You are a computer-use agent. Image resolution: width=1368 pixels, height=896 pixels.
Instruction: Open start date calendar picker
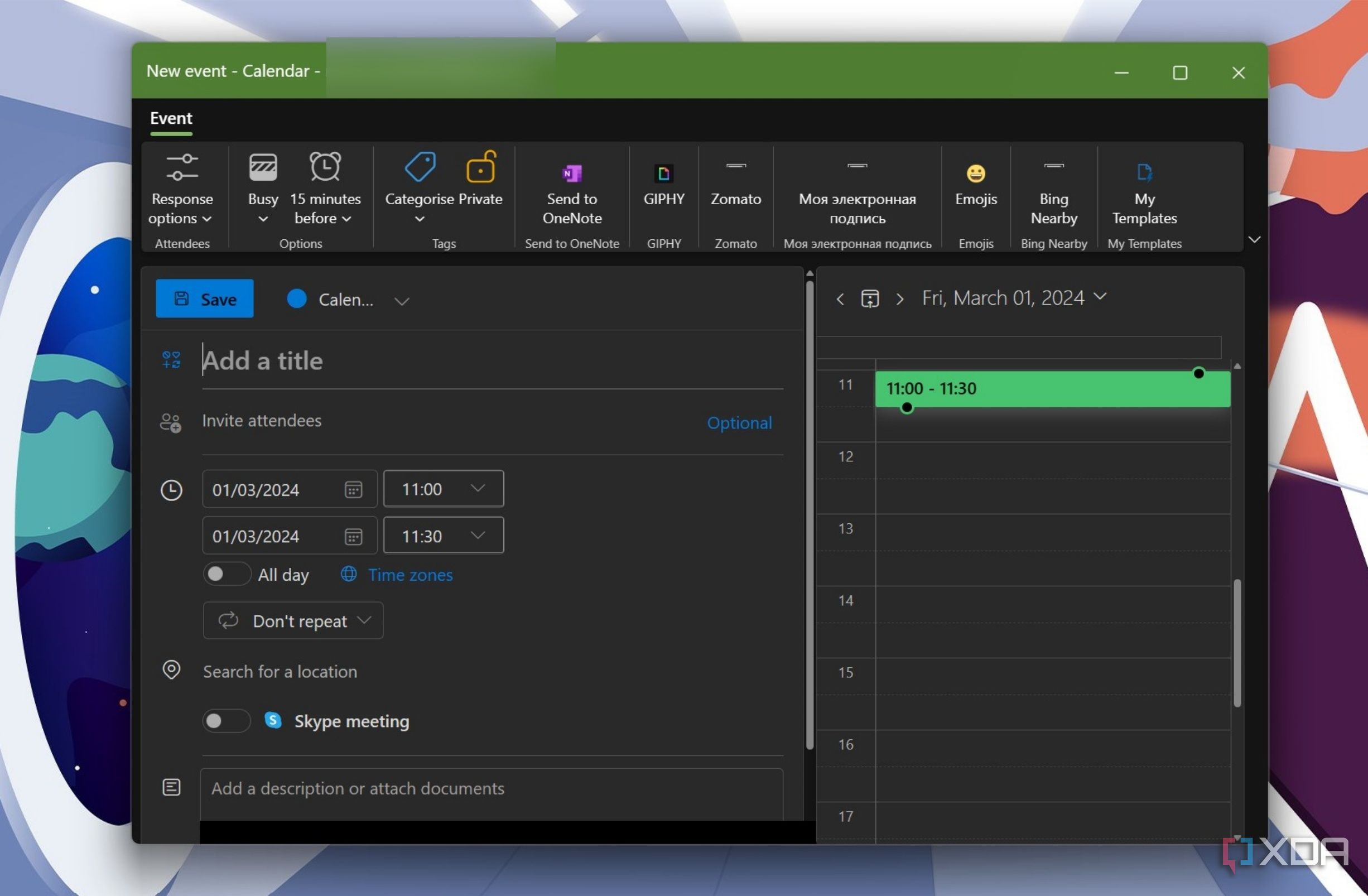click(353, 490)
